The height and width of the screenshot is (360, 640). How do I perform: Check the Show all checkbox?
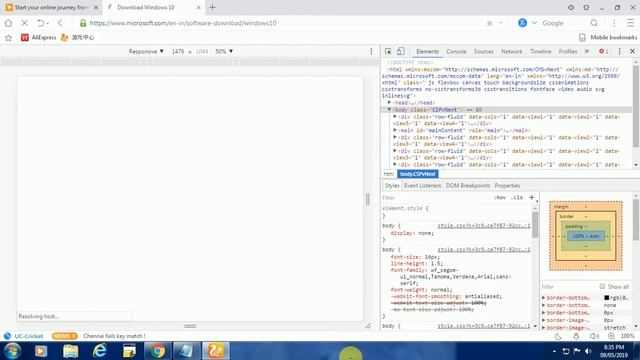(602, 287)
